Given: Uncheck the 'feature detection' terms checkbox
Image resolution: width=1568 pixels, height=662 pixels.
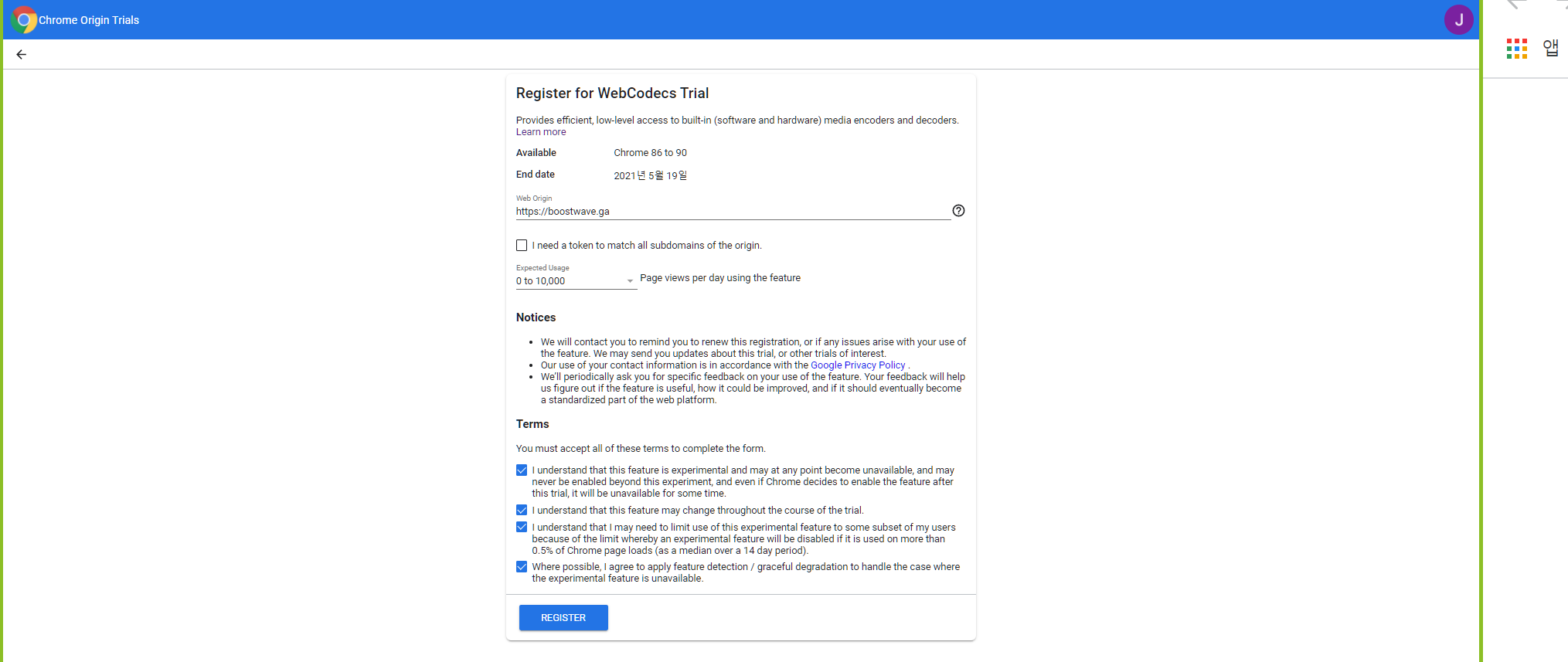Looking at the screenshot, I should pyautogui.click(x=522, y=567).
